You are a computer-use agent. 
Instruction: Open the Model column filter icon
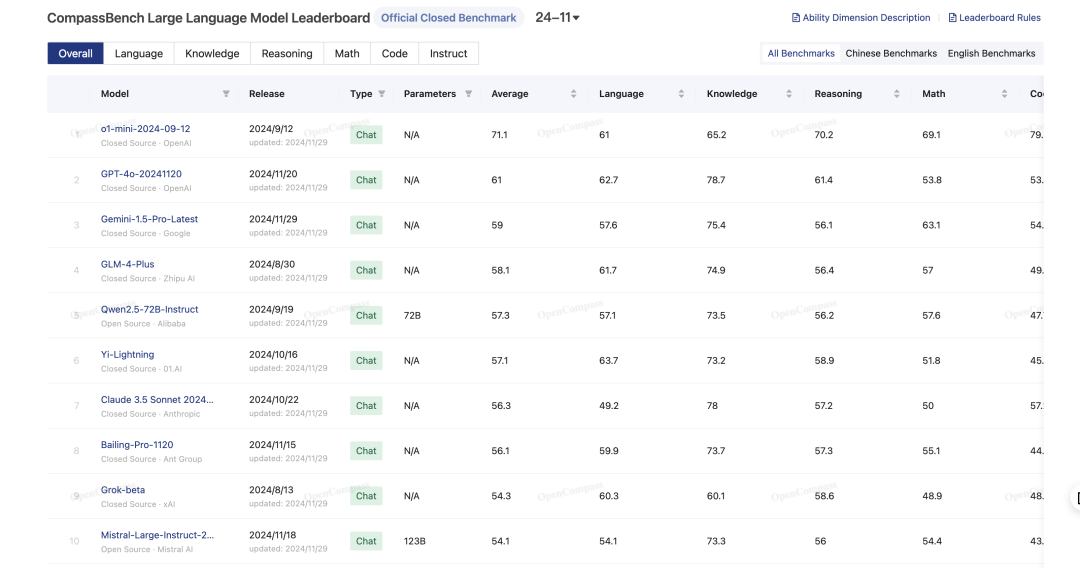coord(226,94)
